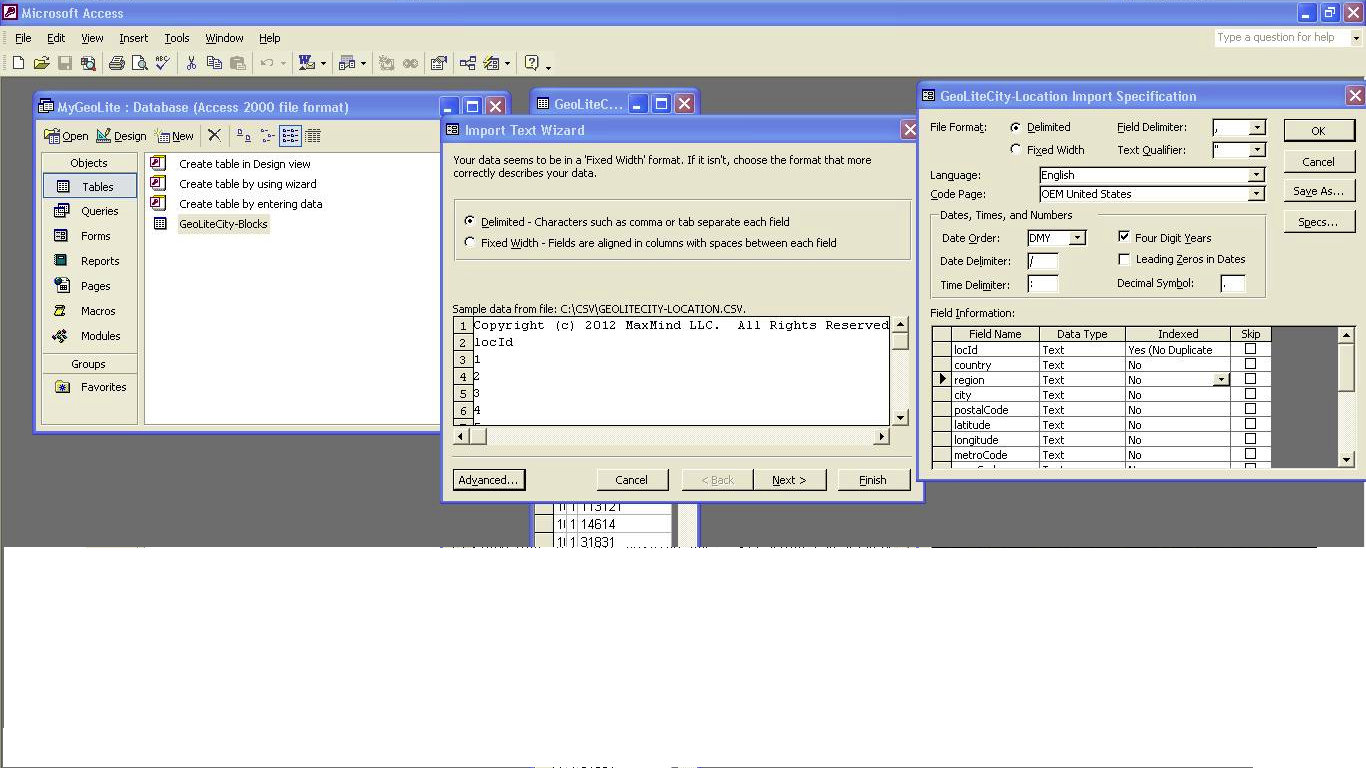Open the Text Qualifier dropdown

tap(1257, 150)
